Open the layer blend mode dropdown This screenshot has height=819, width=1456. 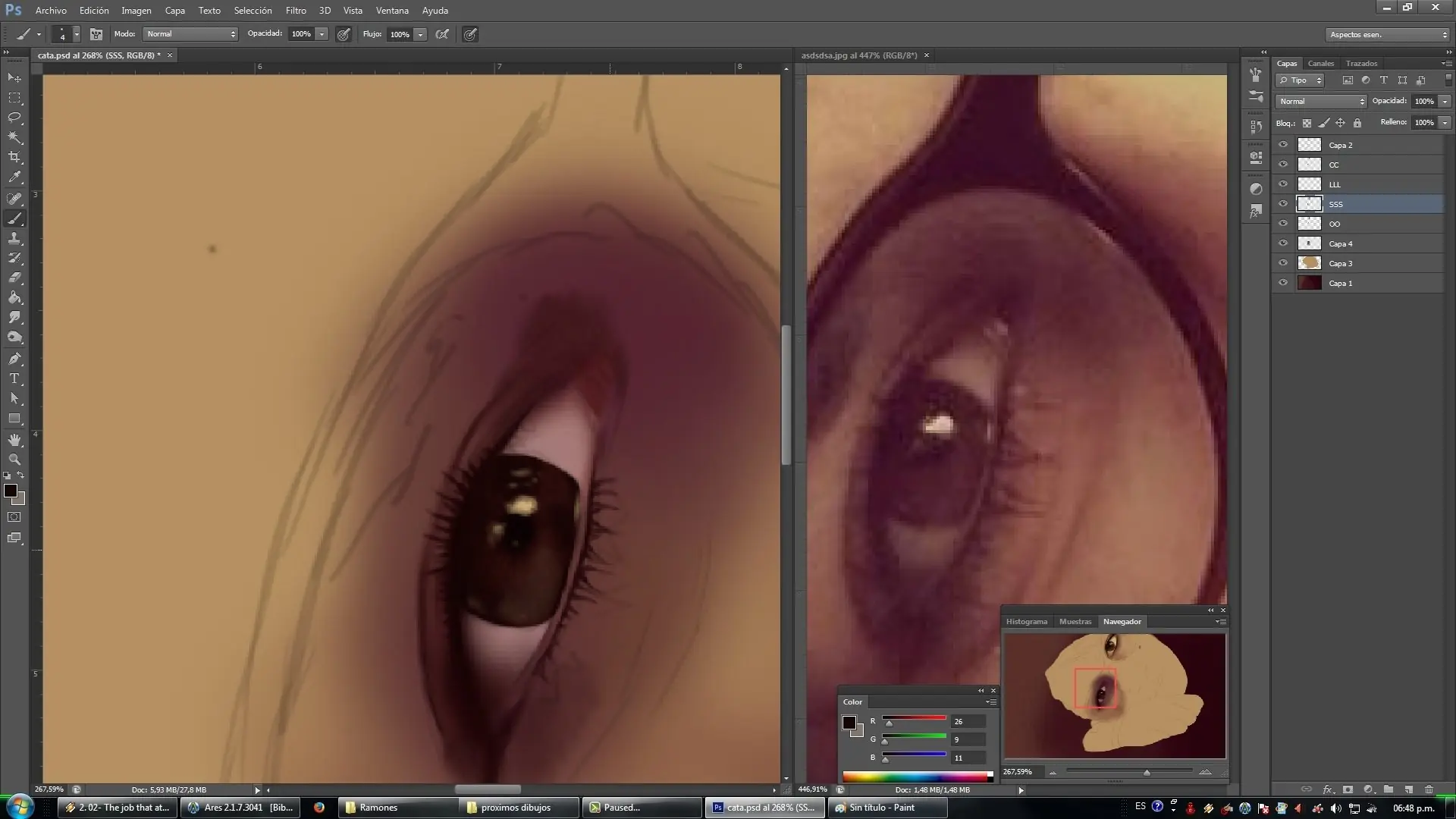pos(1321,101)
